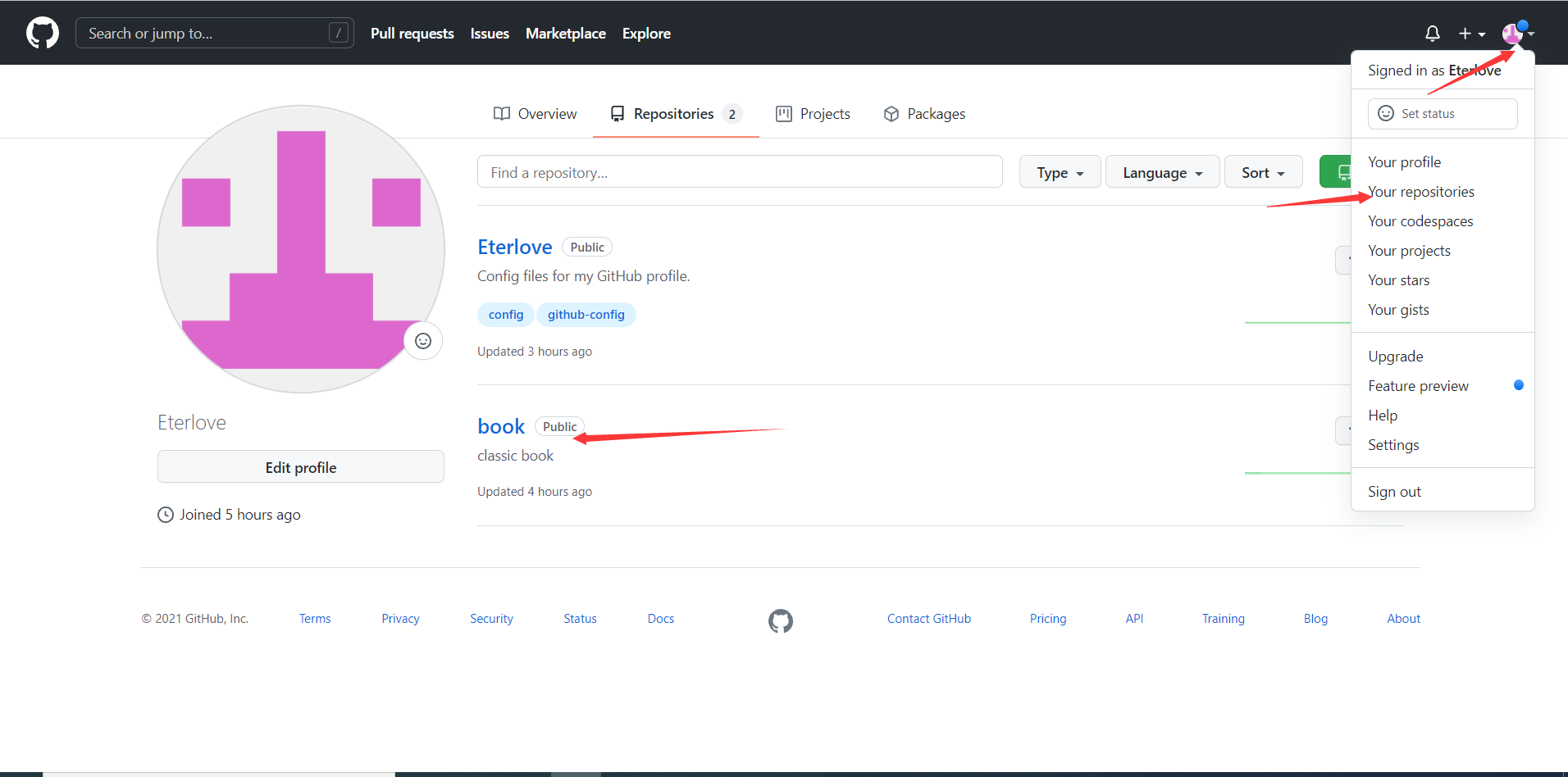Open the Status footer link
1568x777 pixels.
tap(580, 619)
